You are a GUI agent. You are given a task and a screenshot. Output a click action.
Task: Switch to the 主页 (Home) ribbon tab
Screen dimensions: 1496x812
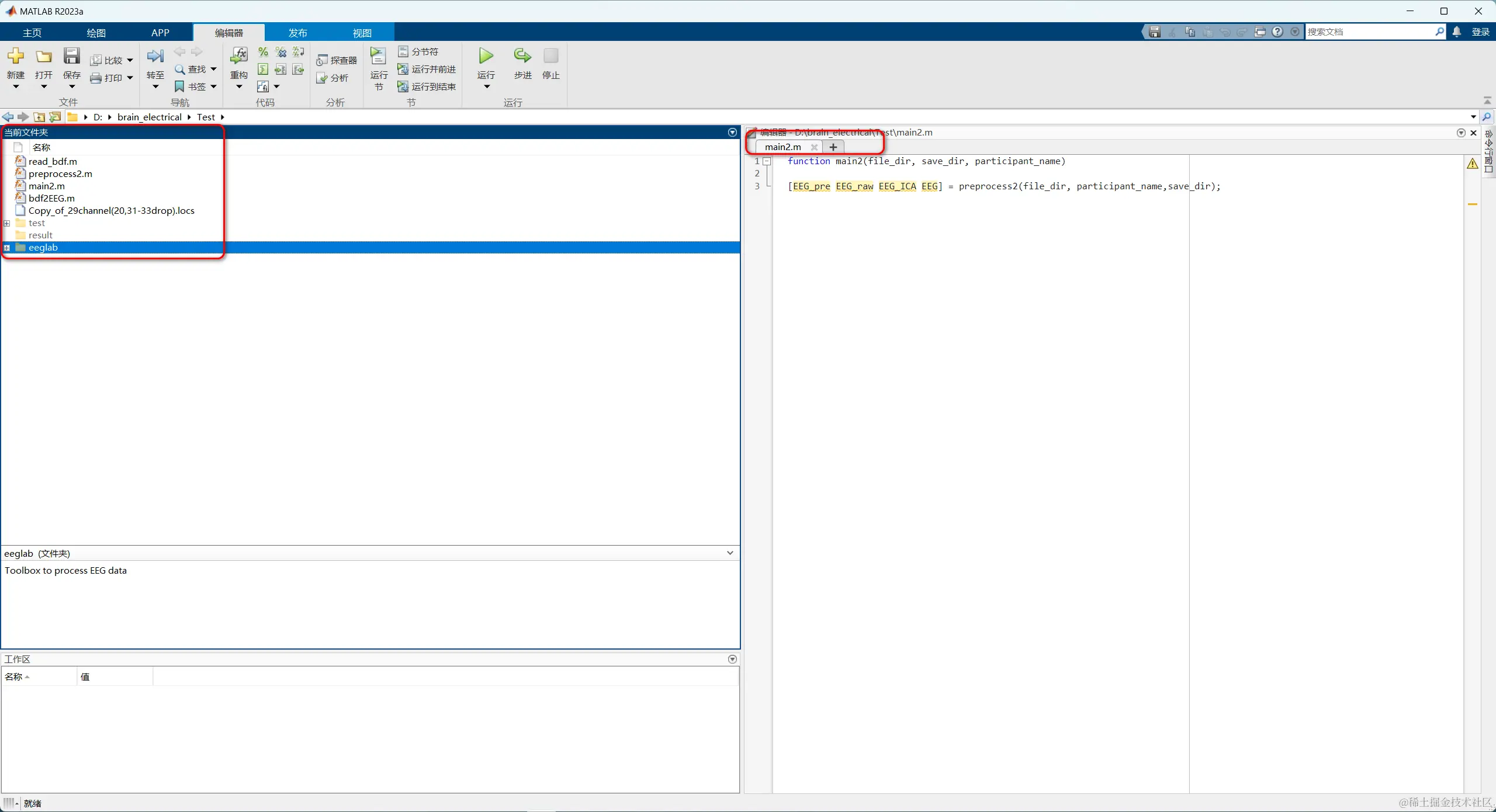pos(32,33)
